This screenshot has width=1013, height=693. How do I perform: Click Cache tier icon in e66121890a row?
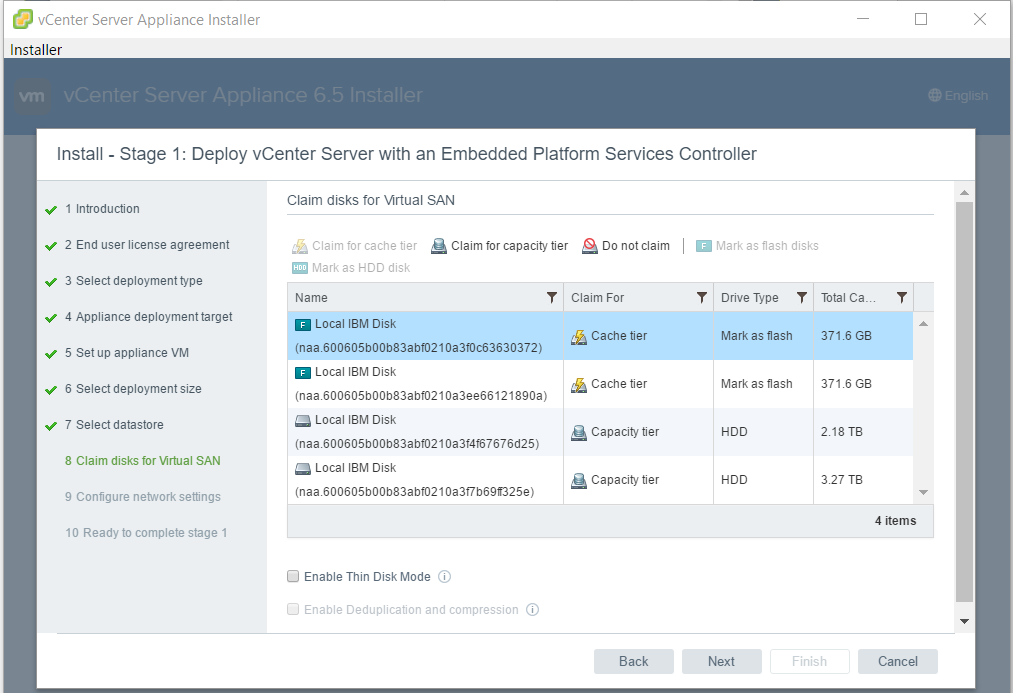579,385
